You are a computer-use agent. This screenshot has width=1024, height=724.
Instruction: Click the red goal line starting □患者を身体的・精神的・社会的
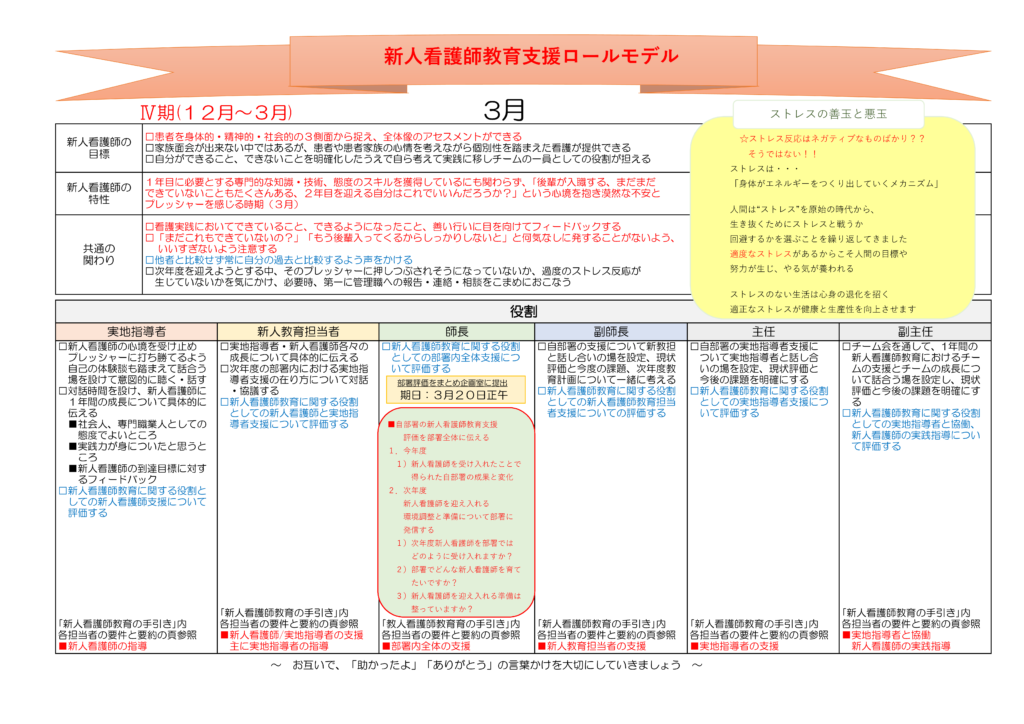click(334, 136)
